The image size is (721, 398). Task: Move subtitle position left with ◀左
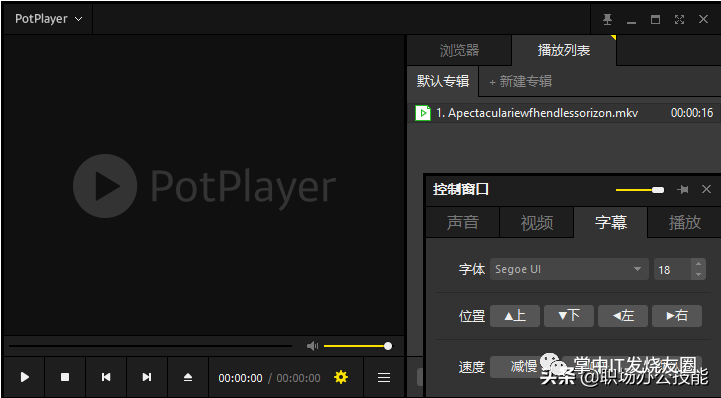pos(623,316)
